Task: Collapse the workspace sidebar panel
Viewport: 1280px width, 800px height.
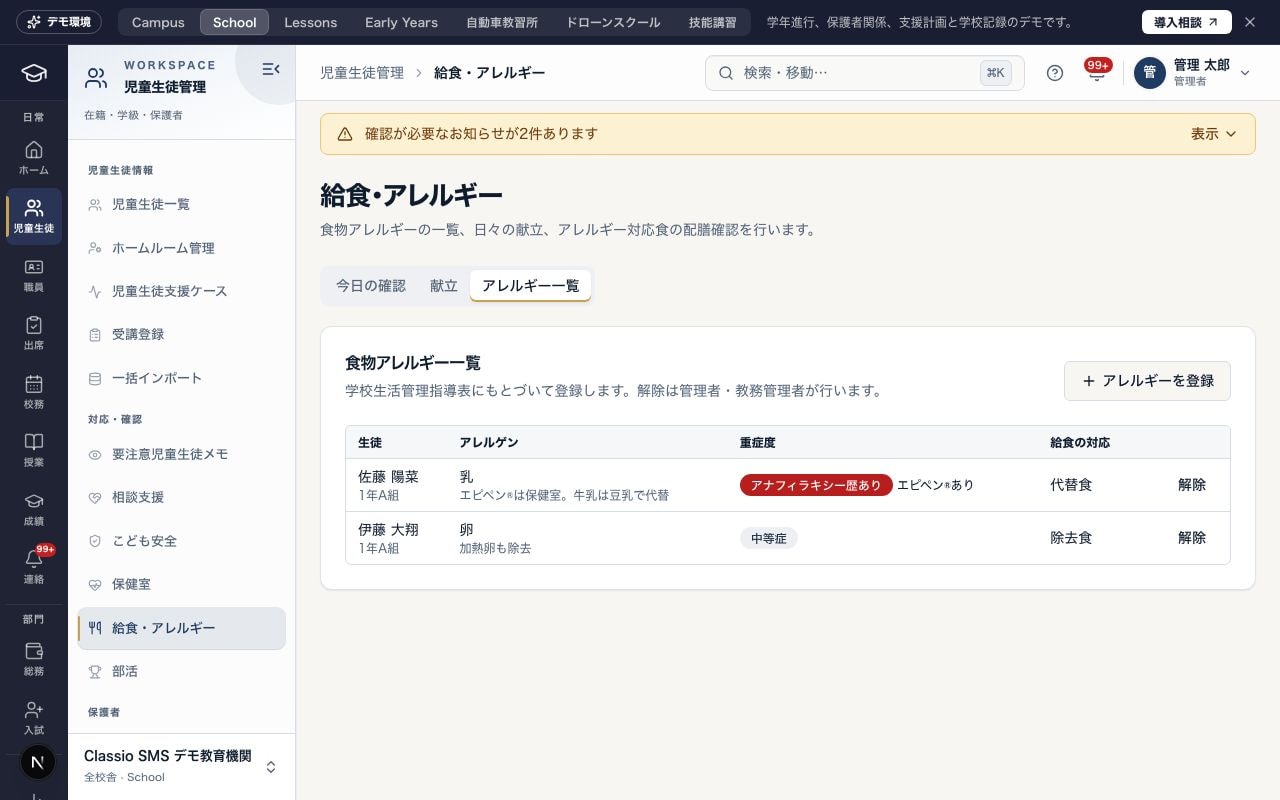Action: [x=270, y=69]
